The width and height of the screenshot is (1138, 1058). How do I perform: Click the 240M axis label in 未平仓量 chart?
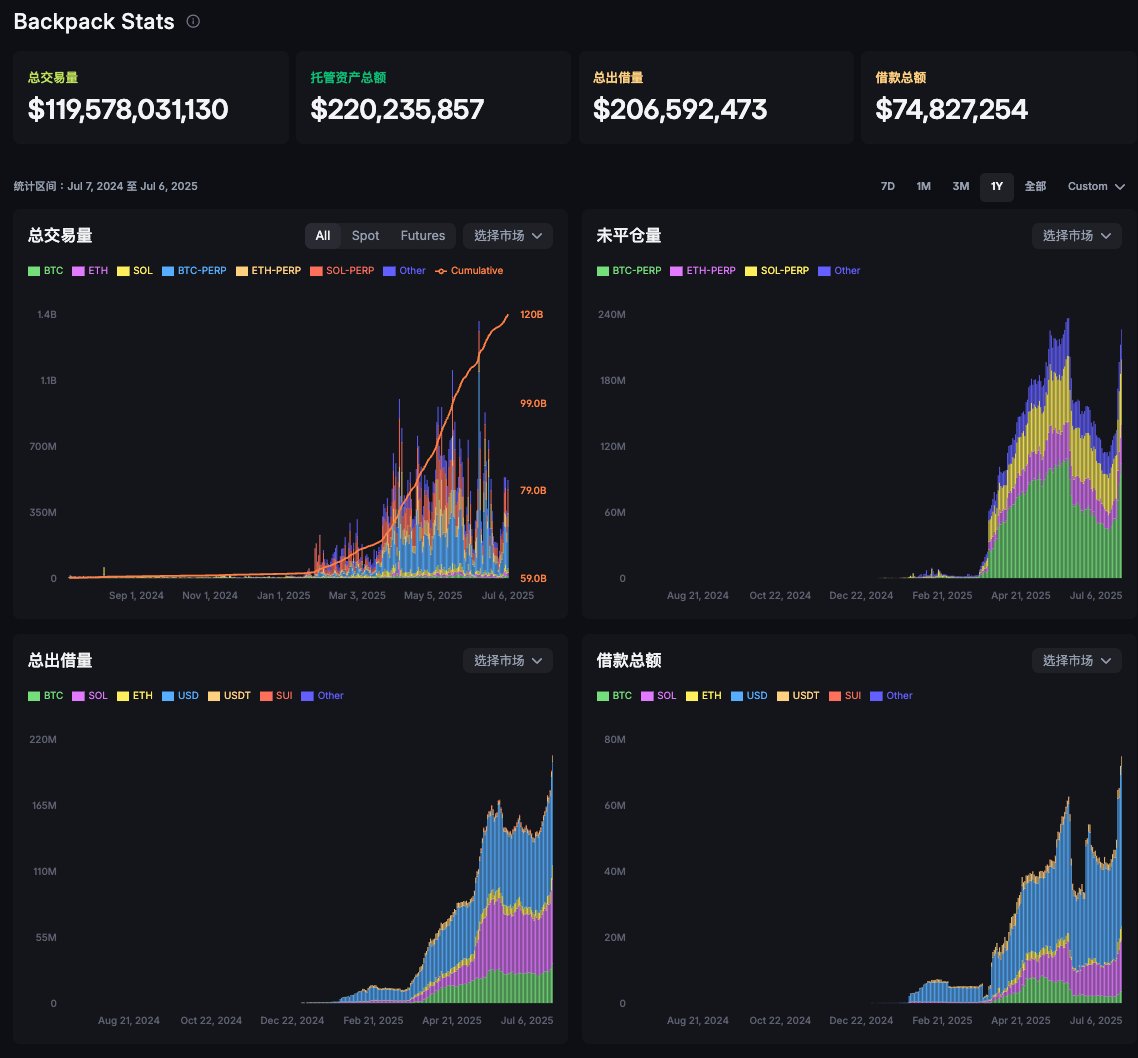click(x=612, y=314)
